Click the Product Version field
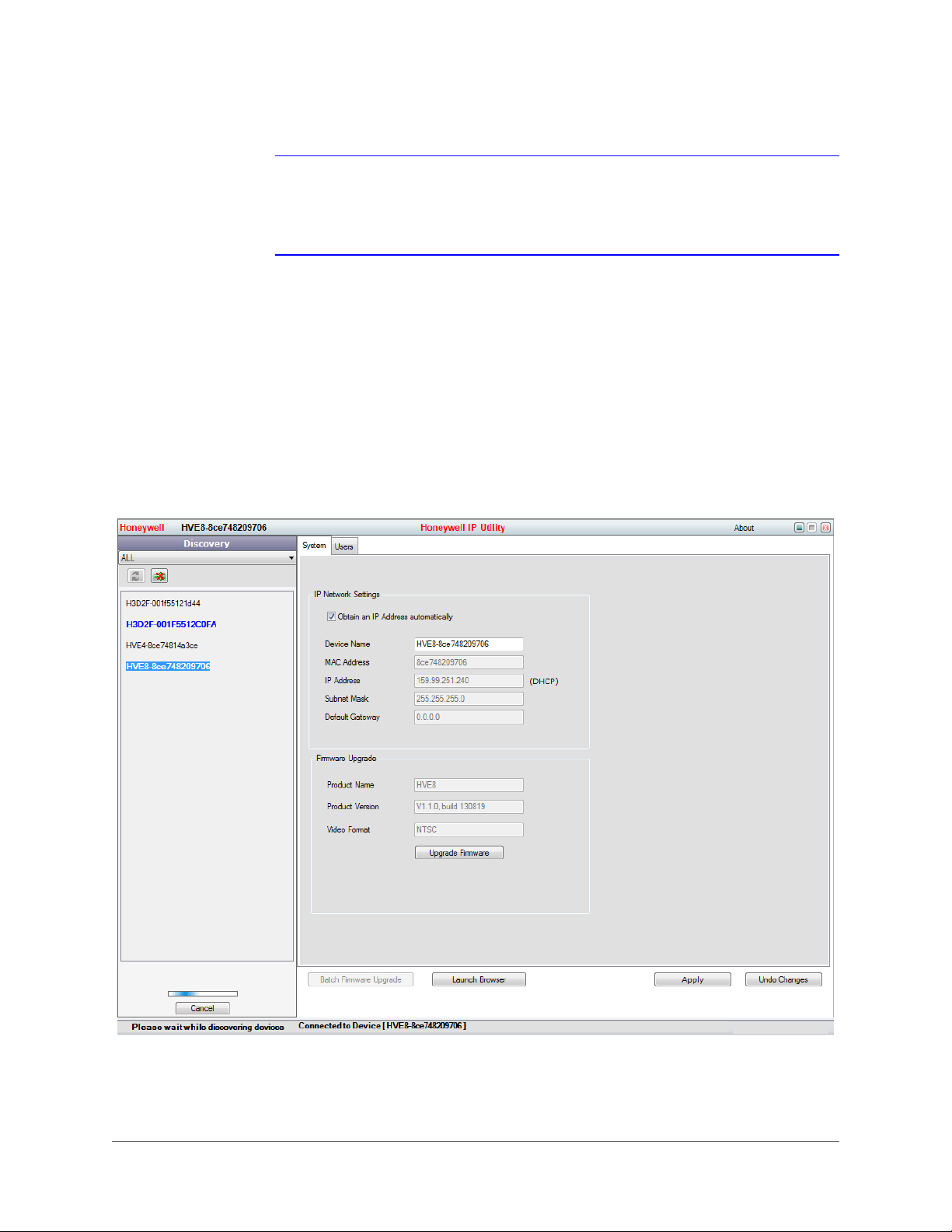Image resolution: width=952 pixels, height=1232 pixels. 469,807
